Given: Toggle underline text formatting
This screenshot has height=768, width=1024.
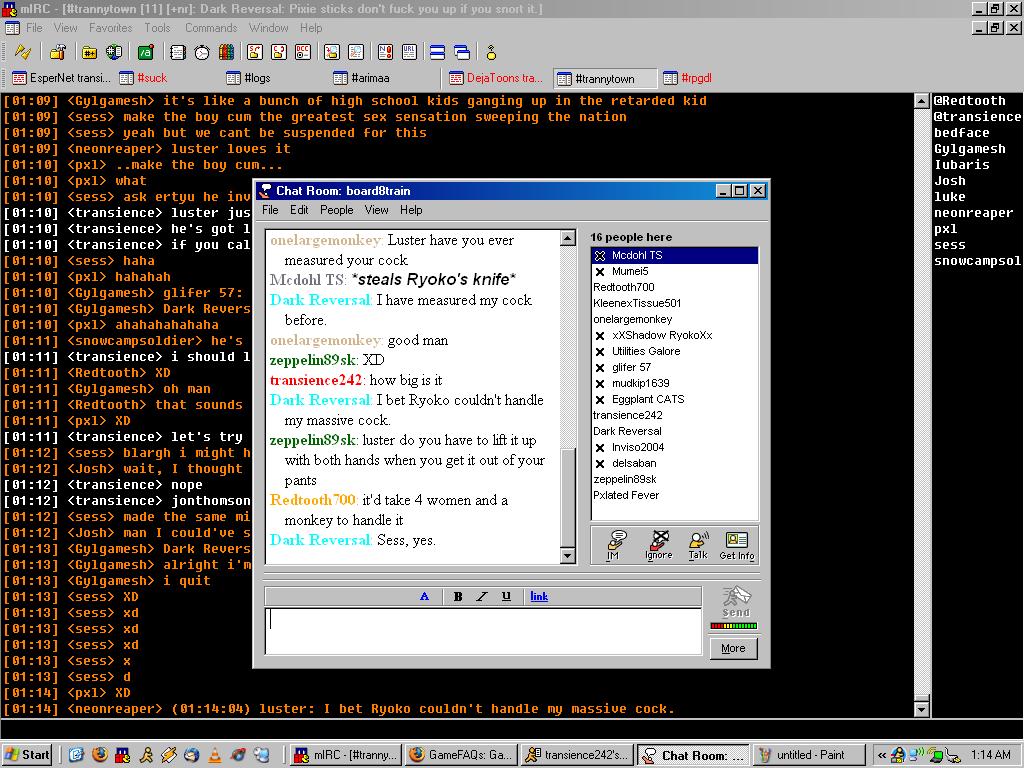Looking at the screenshot, I should pos(506,596).
